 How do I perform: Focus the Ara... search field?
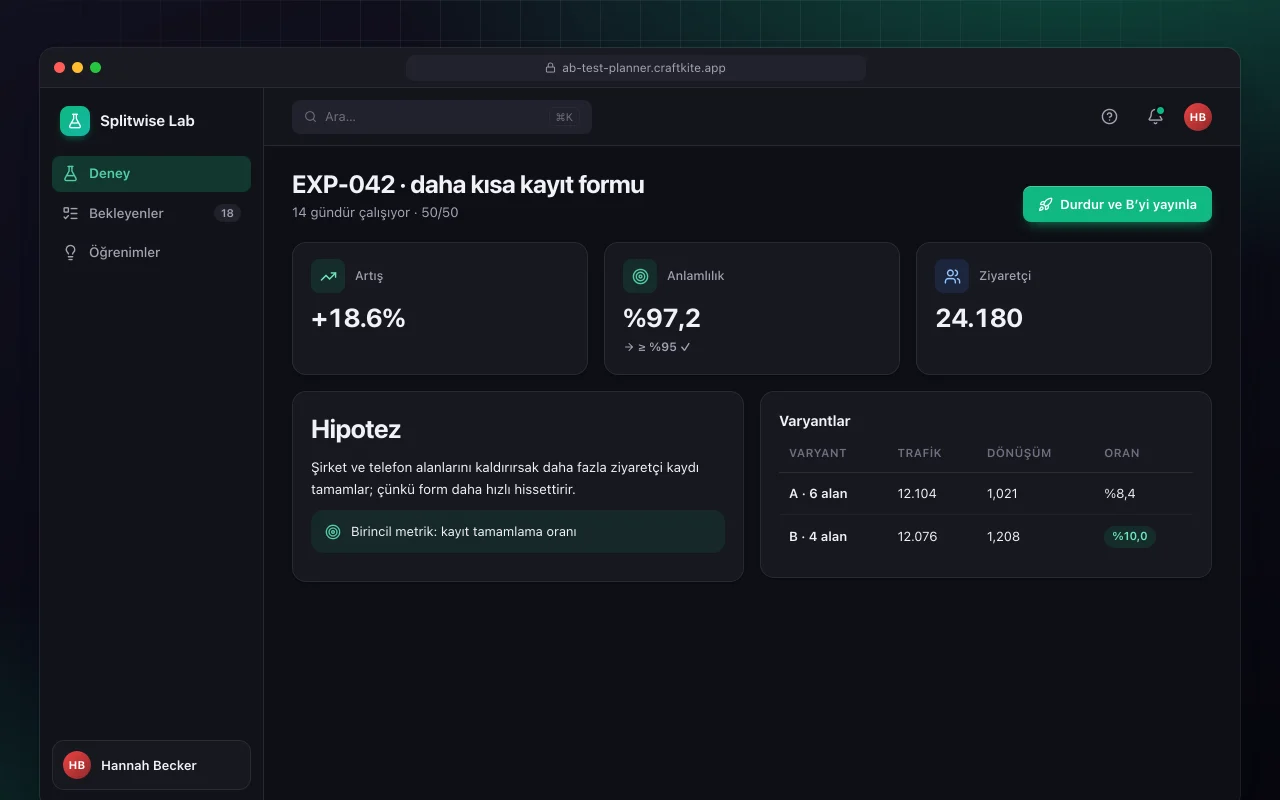coord(442,117)
